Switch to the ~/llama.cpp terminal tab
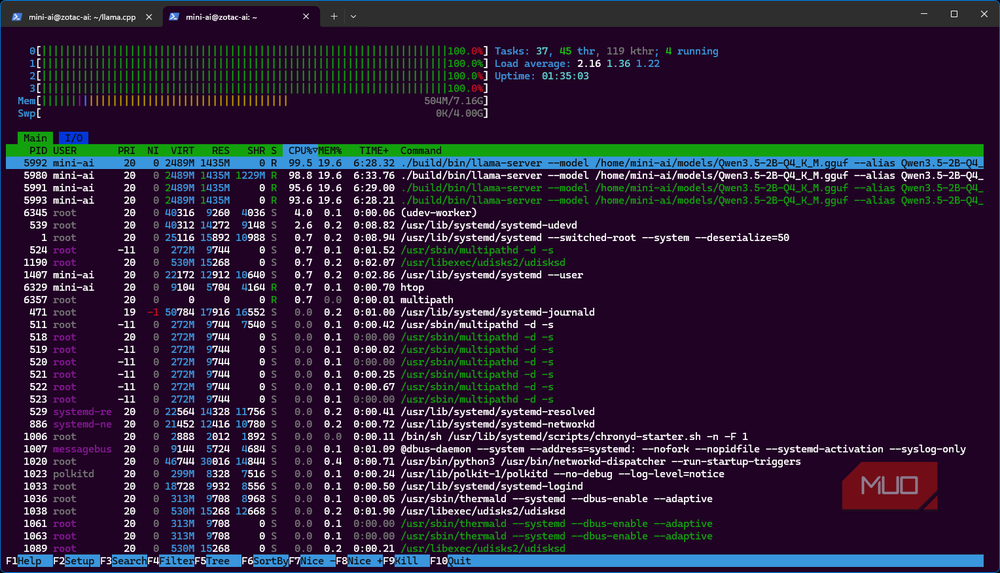Viewport: 1000px width, 573px height. (82, 17)
